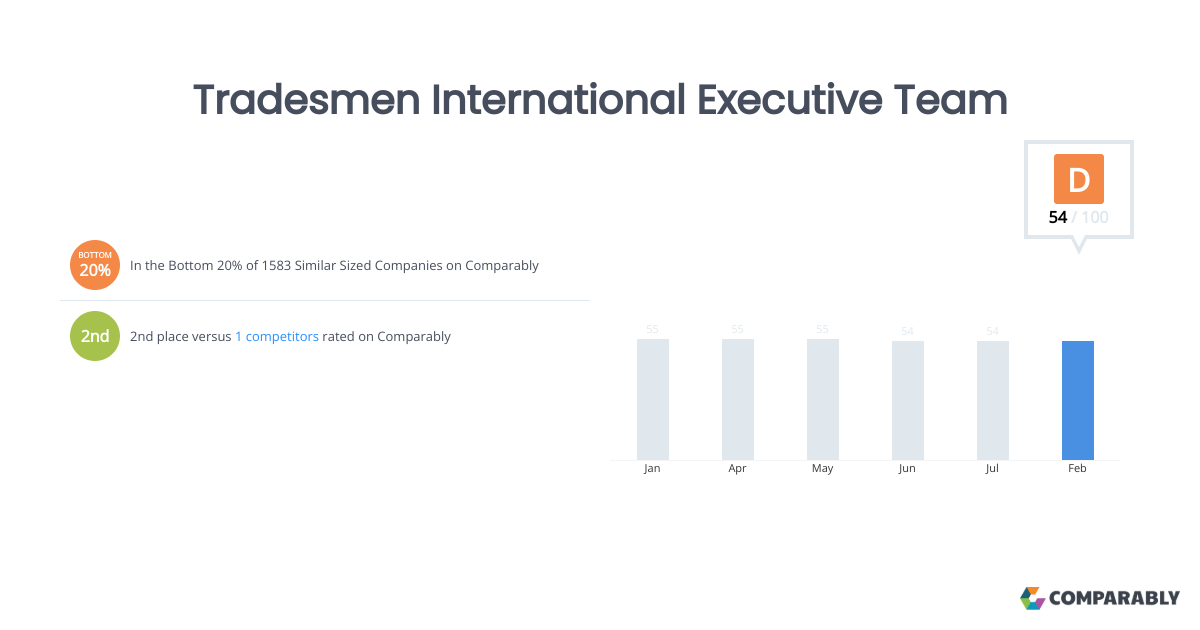Click the 54 / 100 score text
1200x630 pixels.
pyautogui.click(x=1079, y=217)
